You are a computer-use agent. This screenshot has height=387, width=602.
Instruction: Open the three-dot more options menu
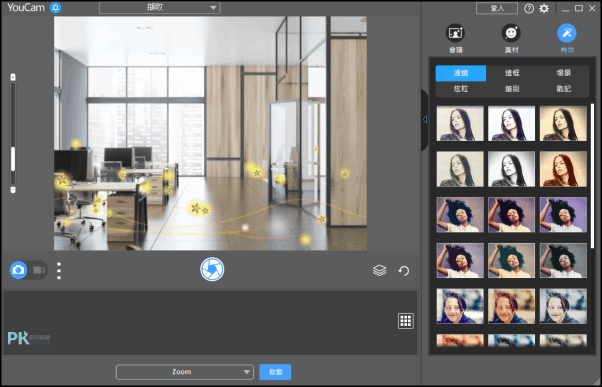(x=59, y=271)
